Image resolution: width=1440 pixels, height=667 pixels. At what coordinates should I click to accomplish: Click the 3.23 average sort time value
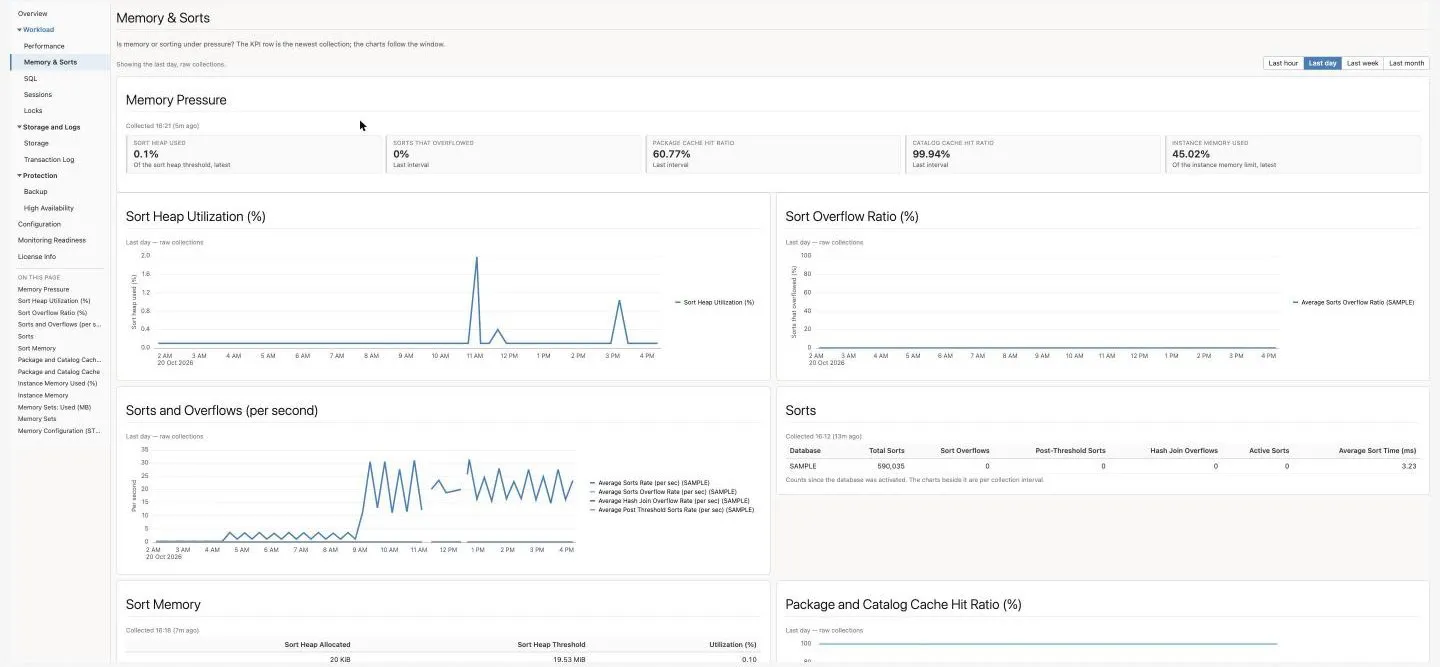coord(1409,466)
